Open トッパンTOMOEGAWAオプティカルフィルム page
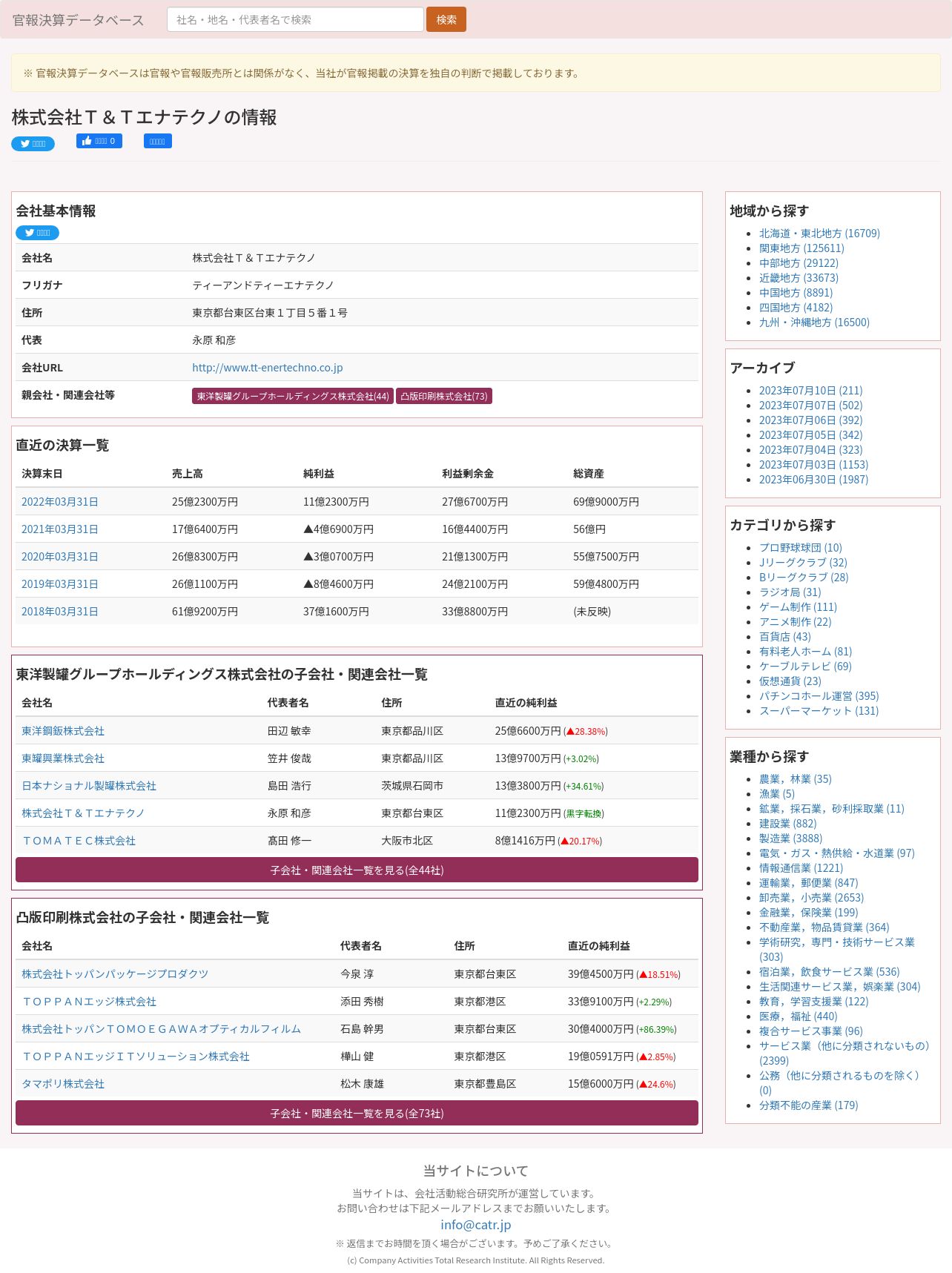This screenshot has height=1273, width=952. (161, 1029)
